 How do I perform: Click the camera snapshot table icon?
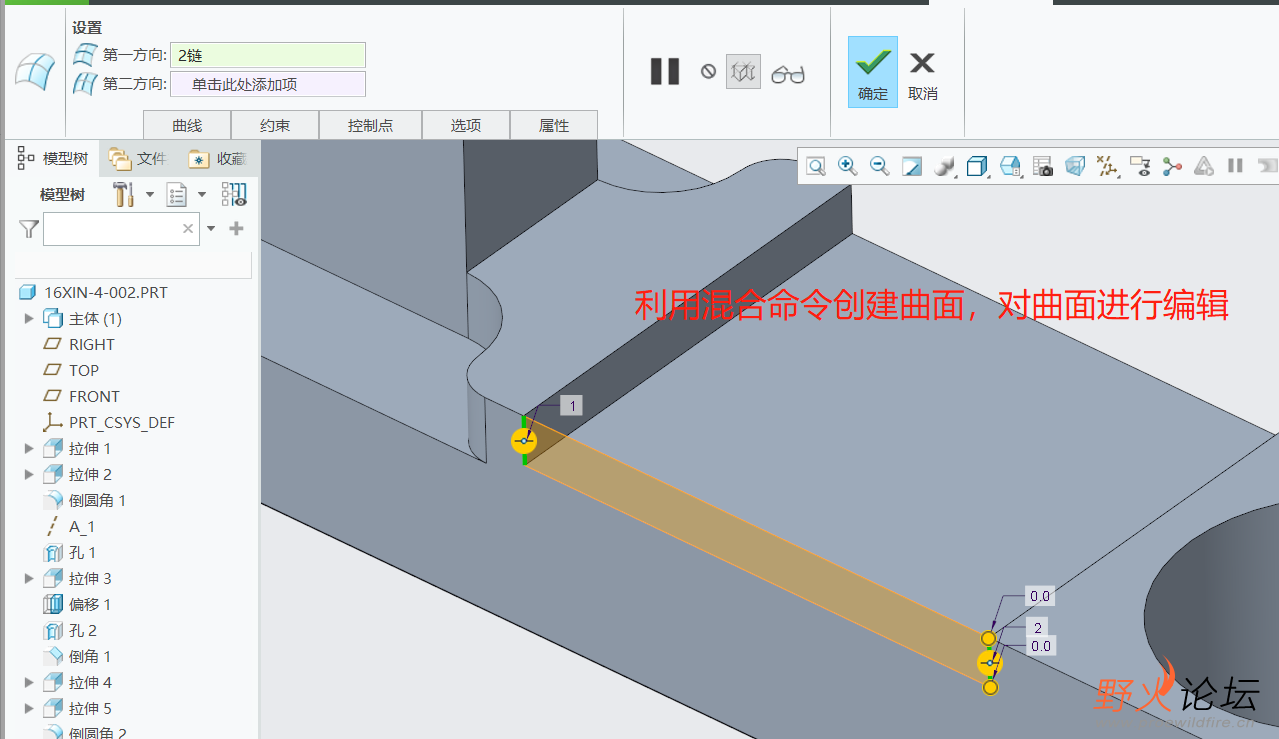[1042, 166]
